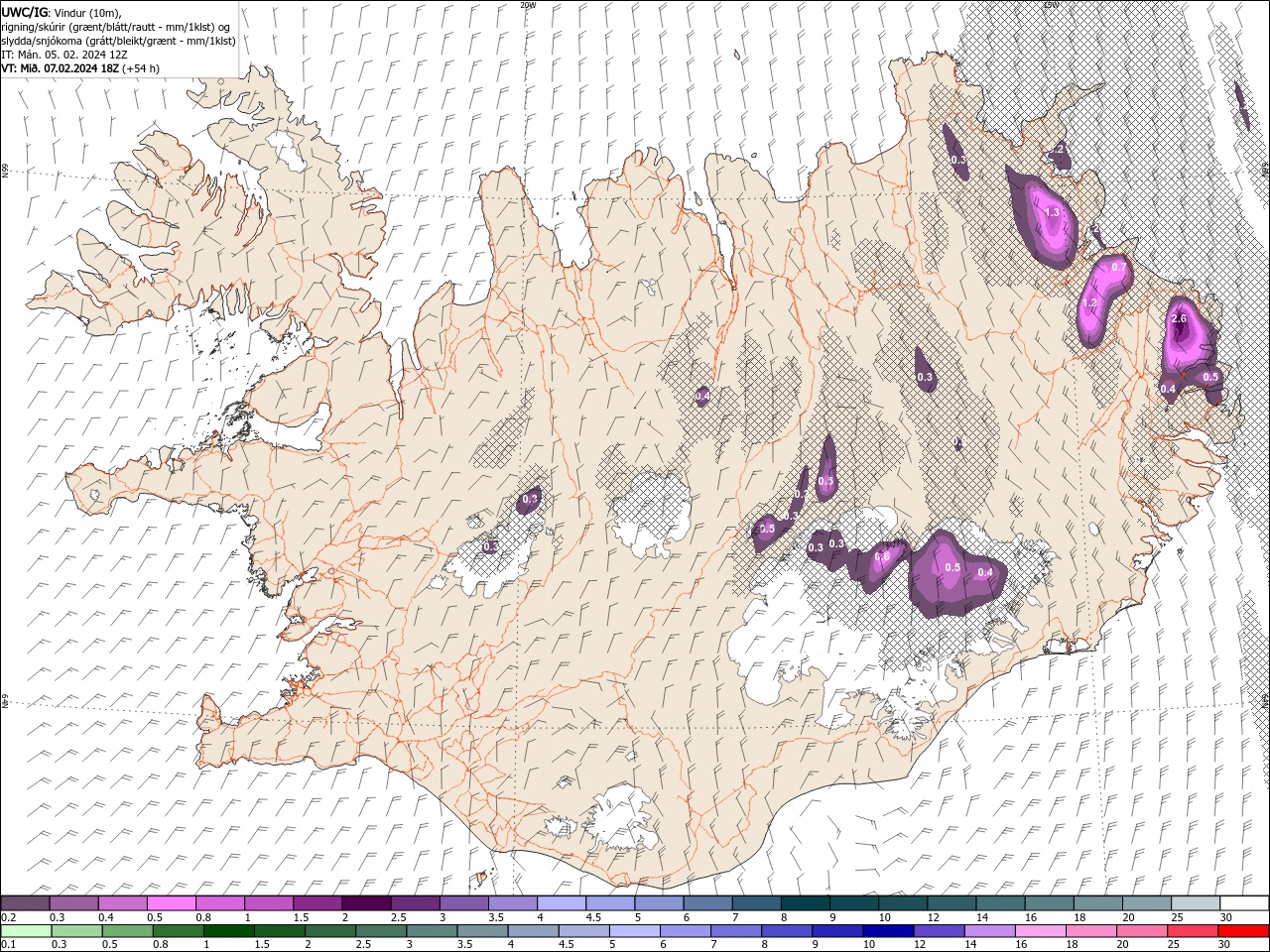Select the pale green 0.1 rain legend swatch
Image resolution: width=1270 pixels, height=952 pixels.
[26, 931]
